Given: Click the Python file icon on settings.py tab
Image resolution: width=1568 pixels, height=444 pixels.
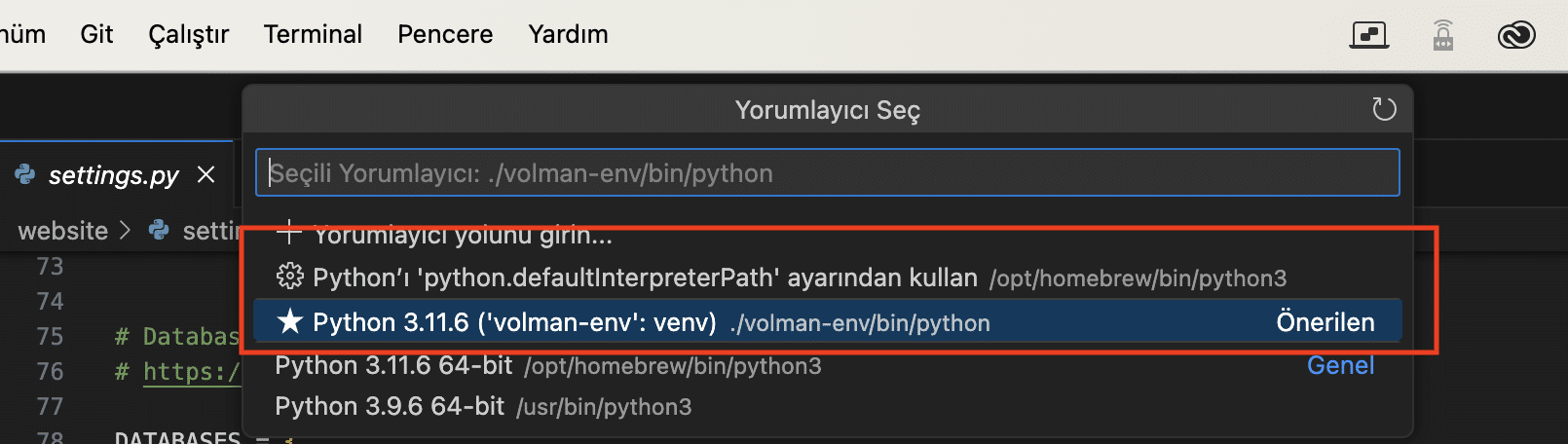Looking at the screenshot, I should pyautogui.click(x=25, y=174).
